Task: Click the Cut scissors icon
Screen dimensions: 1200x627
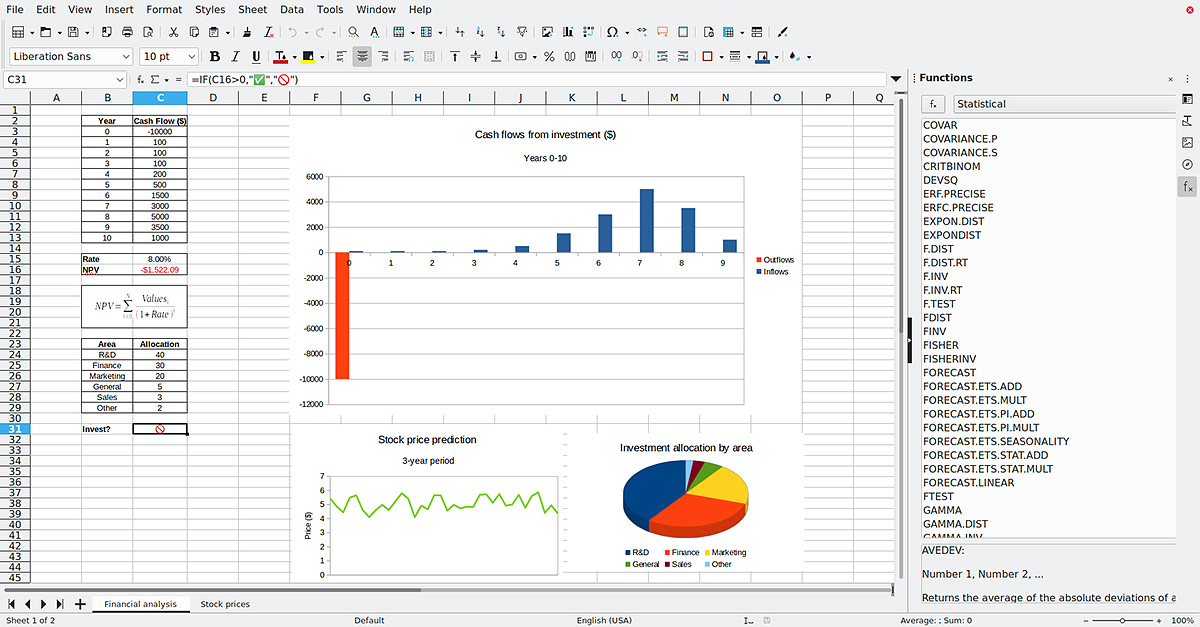Action: [x=174, y=32]
